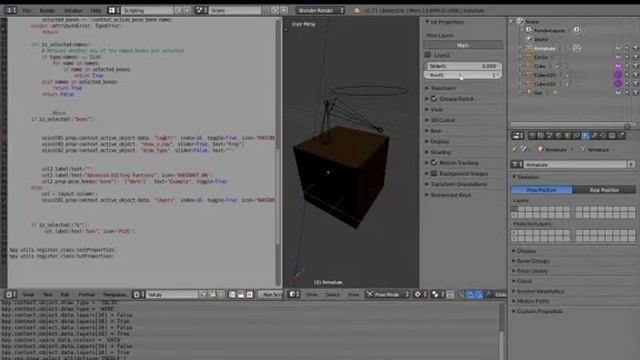Viewport: 640px width, 360px height.
Task: Enable the Motion Tracking checkbox
Action: pyautogui.click(x=434, y=162)
